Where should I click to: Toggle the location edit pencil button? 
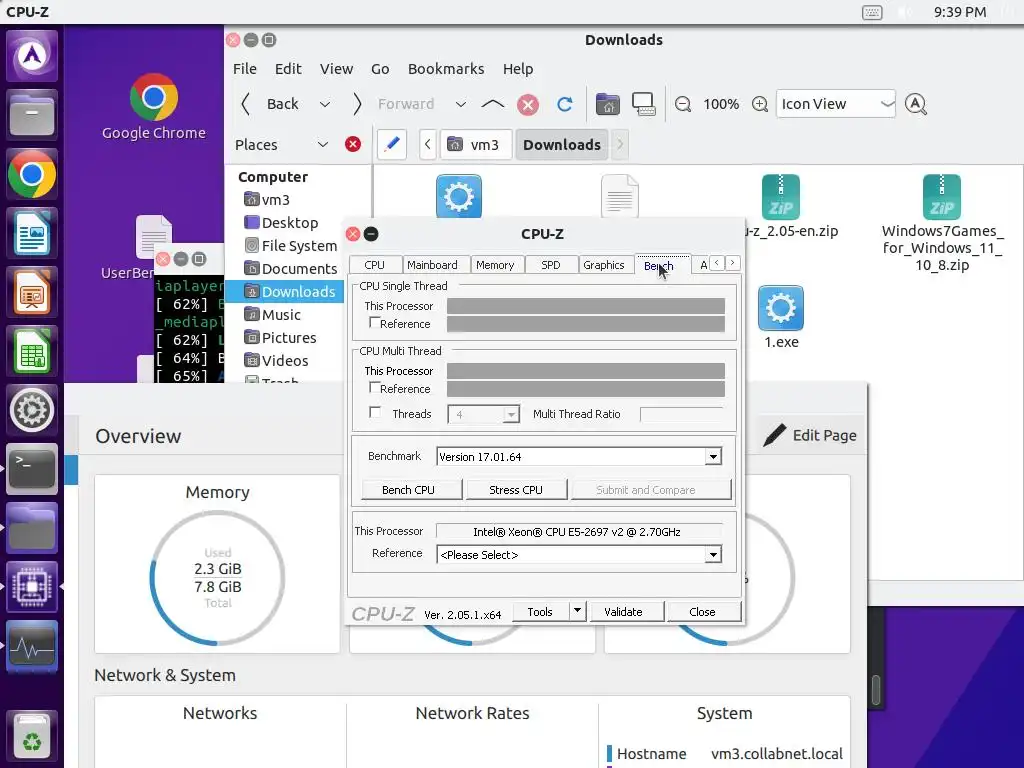tap(392, 144)
